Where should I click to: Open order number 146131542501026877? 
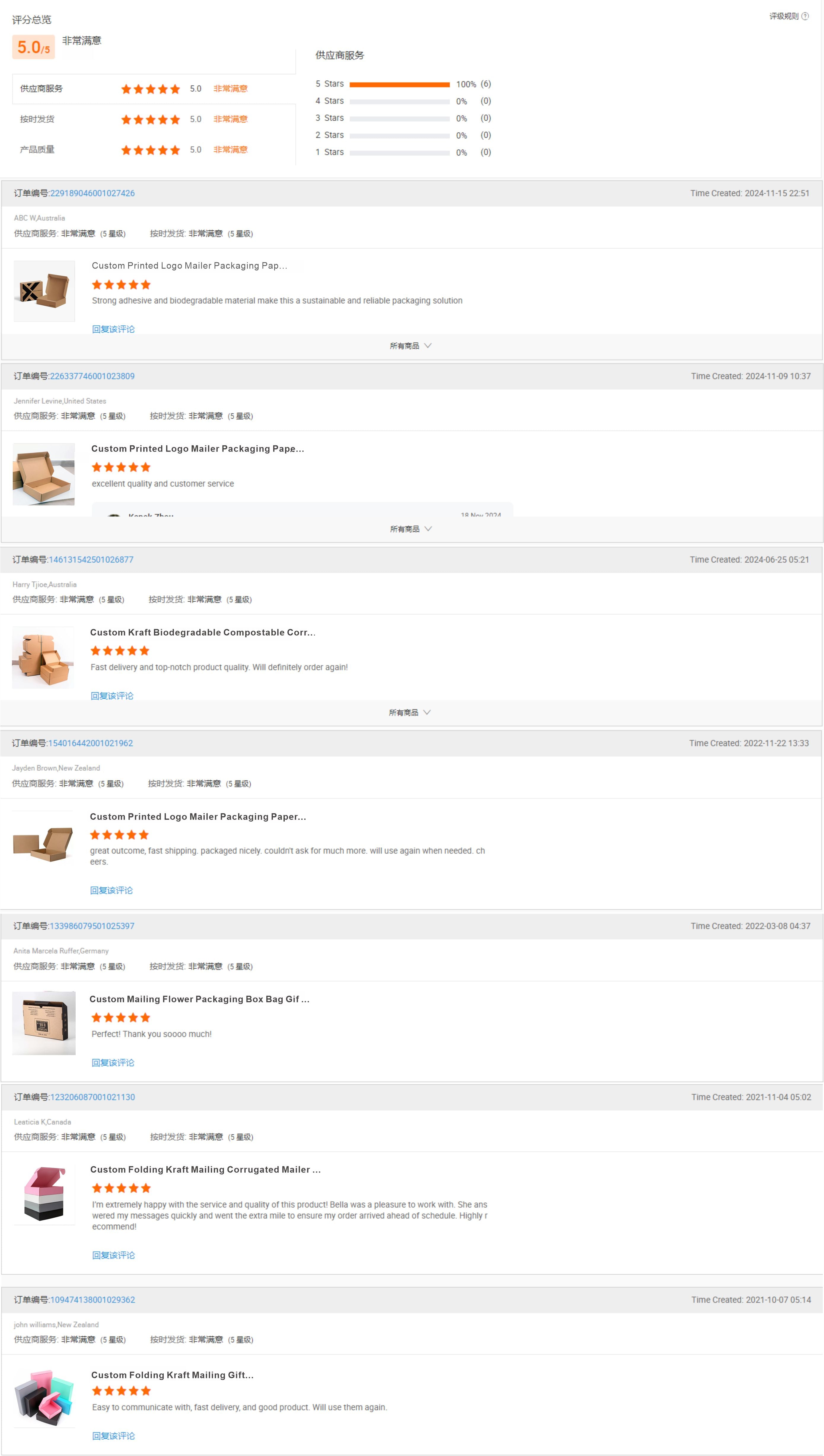pyautogui.click(x=91, y=559)
